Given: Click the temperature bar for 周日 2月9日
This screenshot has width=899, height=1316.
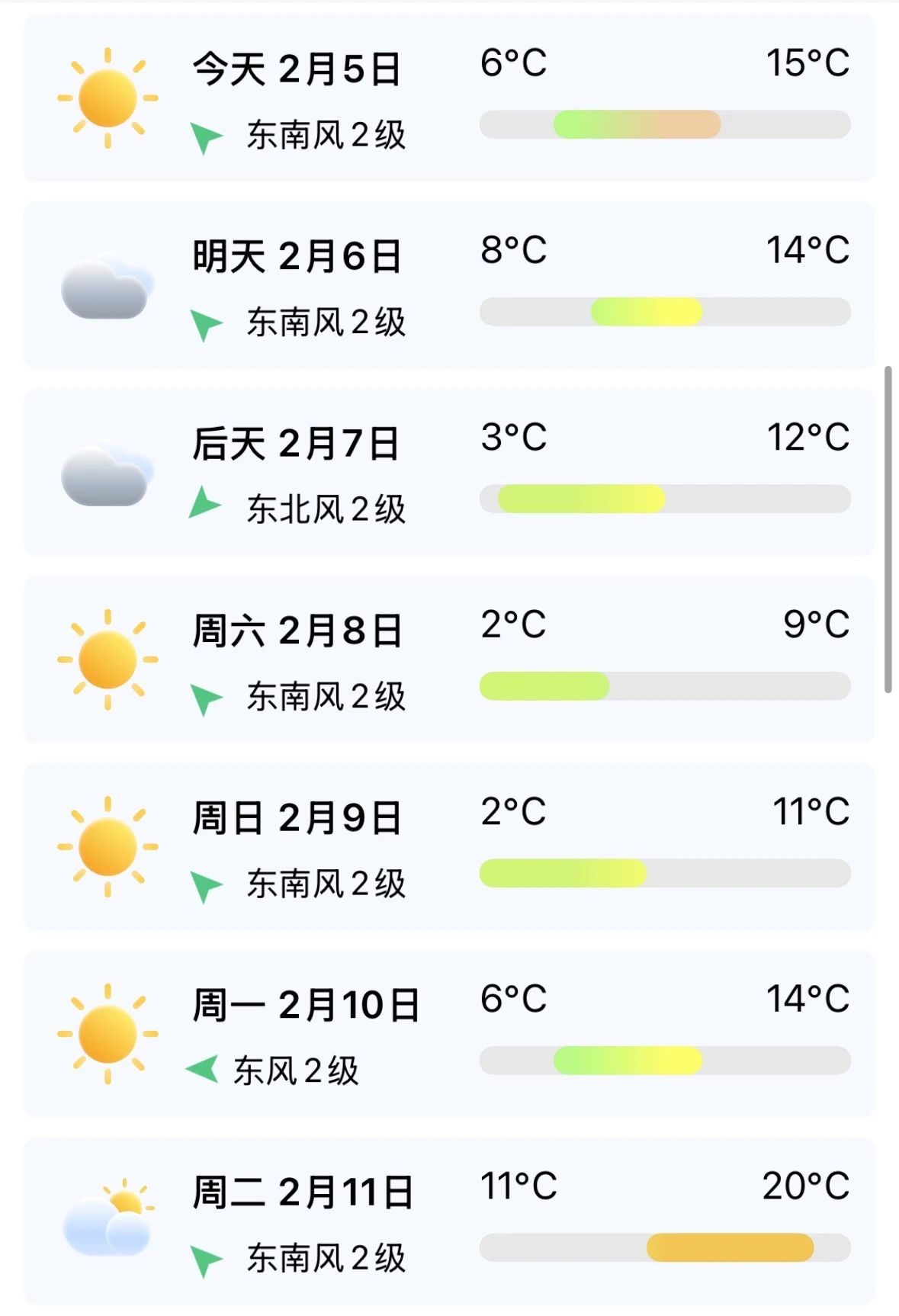Looking at the screenshot, I should click(x=665, y=873).
